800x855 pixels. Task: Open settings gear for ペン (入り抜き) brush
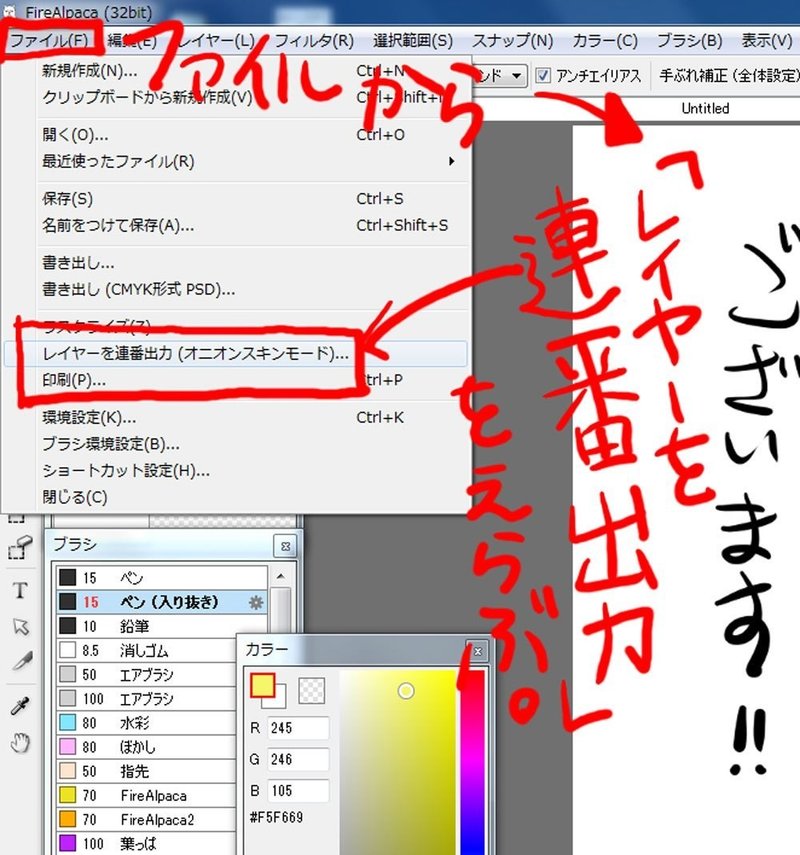point(256,602)
